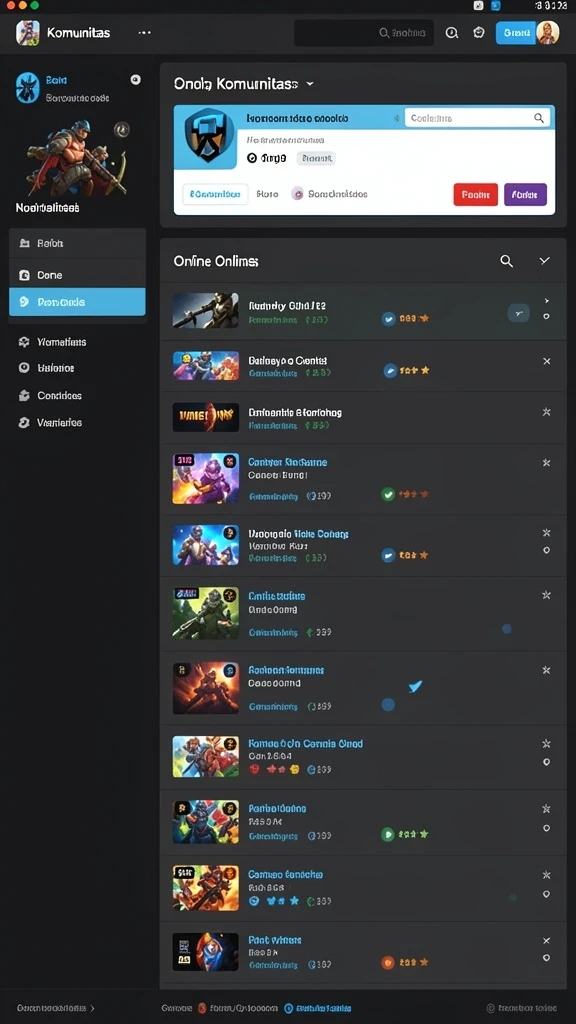Star the green soldier row
The image size is (576, 1024).
(x=547, y=595)
